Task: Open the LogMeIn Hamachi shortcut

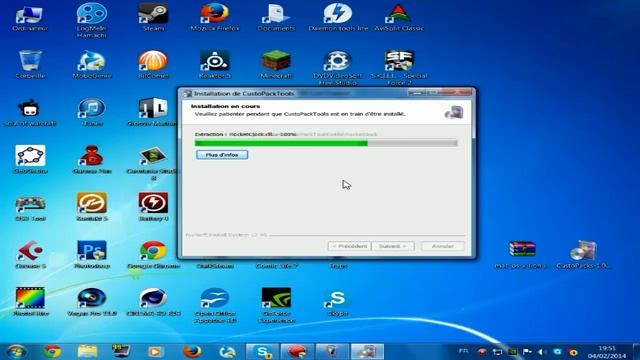Action: click(92, 20)
